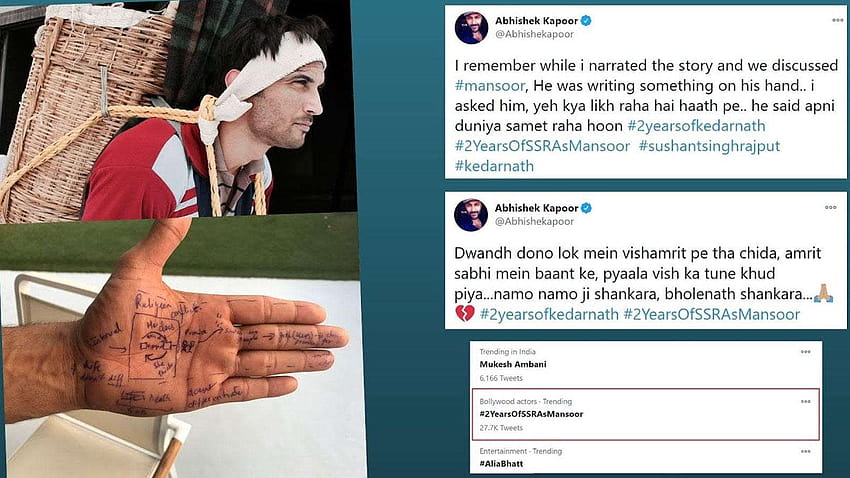This screenshot has width=850, height=478.
Task: Open the photo of the hand with writing
Action: click(182, 347)
